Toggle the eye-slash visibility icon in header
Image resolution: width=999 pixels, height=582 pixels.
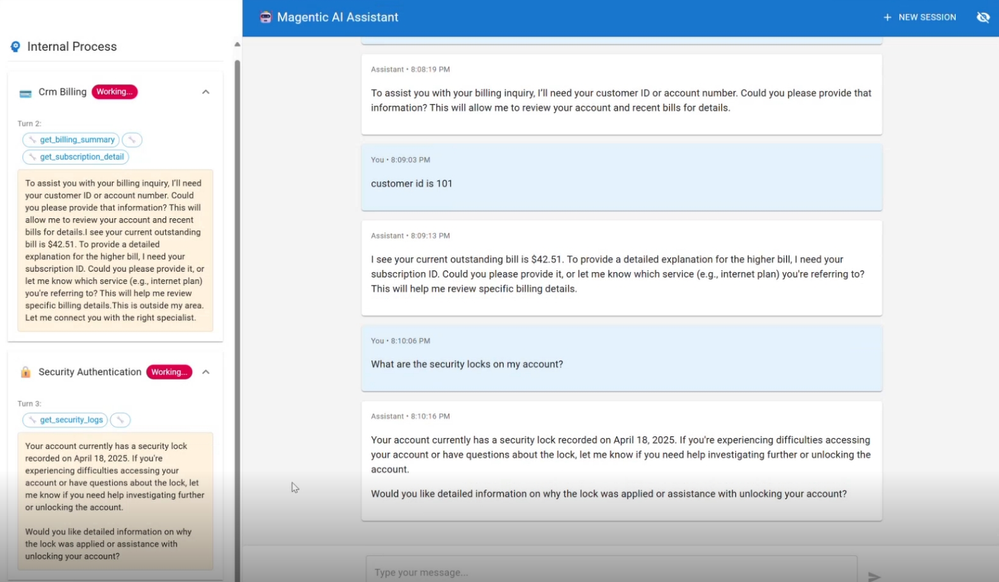click(983, 17)
